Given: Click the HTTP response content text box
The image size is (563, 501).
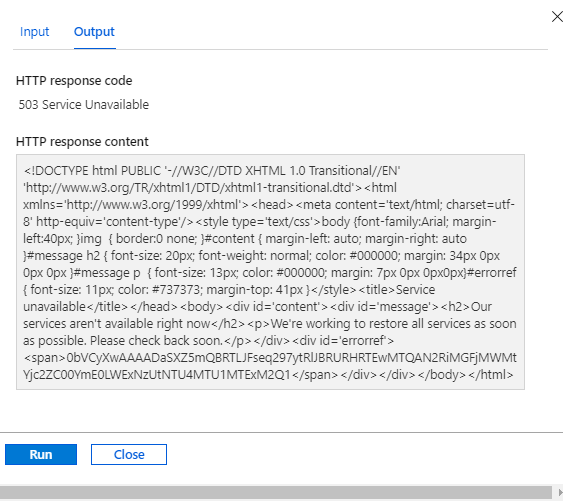Looking at the screenshot, I should click(270, 272).
